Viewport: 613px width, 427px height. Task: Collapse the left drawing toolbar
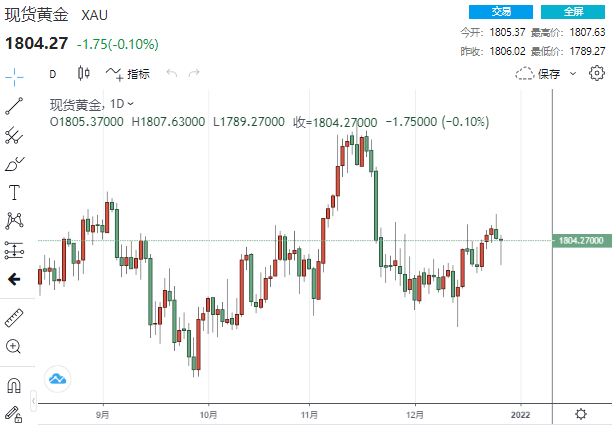[14, 280]
